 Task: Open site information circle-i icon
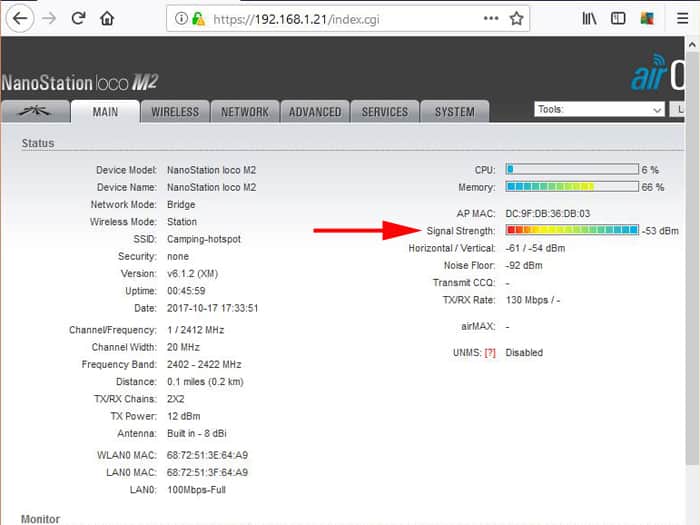[x=180, y=19]
